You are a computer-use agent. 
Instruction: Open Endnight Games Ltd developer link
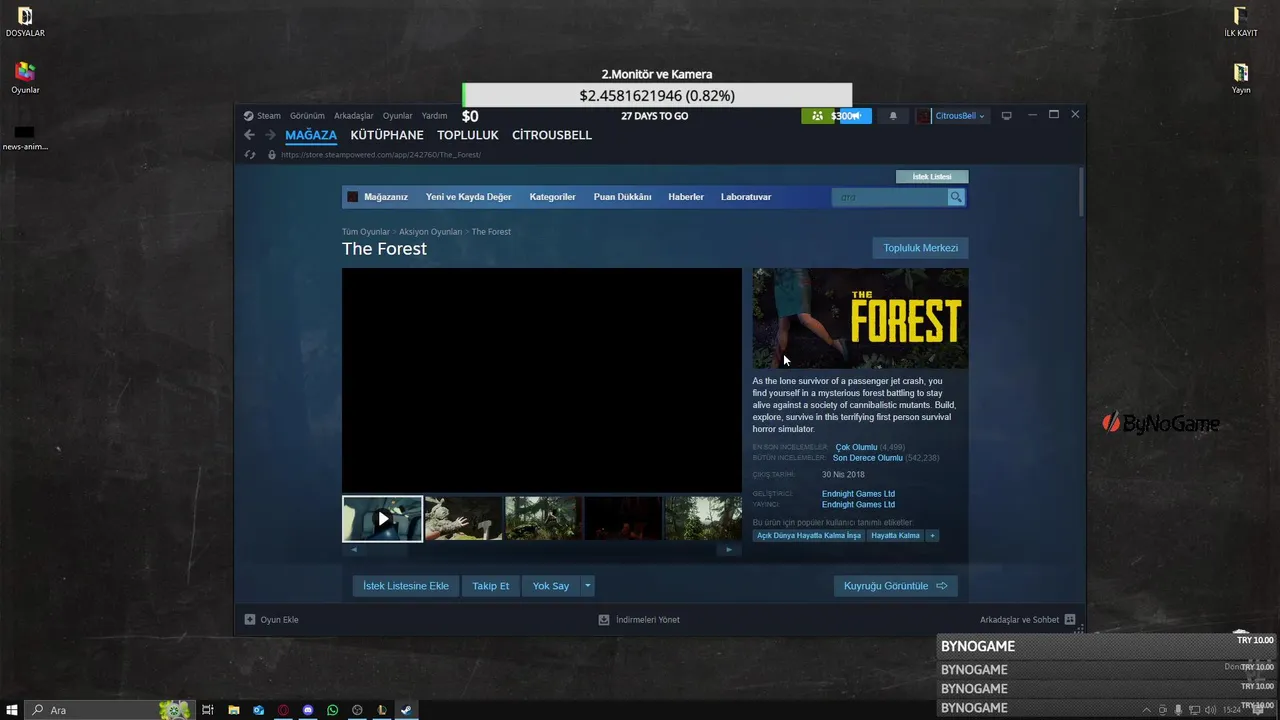pos(858,494)
